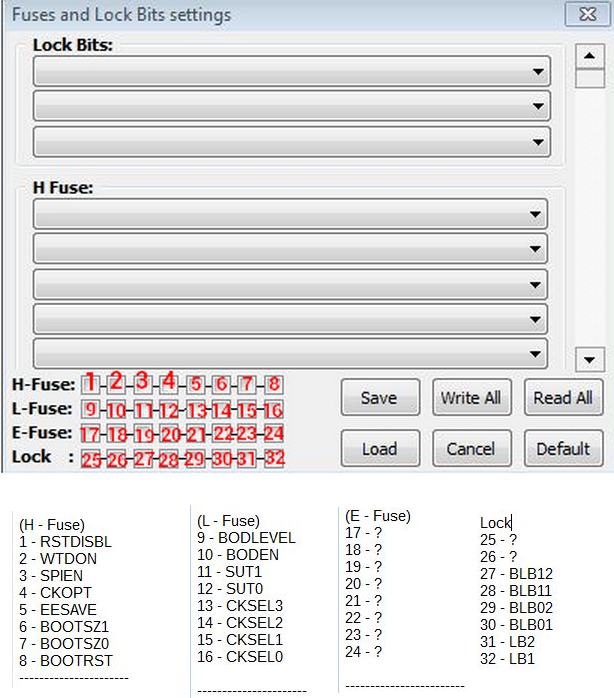Toggle the last checkbox in E-Fuse row
This screenshot has height=698, width=614.
(274, 434)
